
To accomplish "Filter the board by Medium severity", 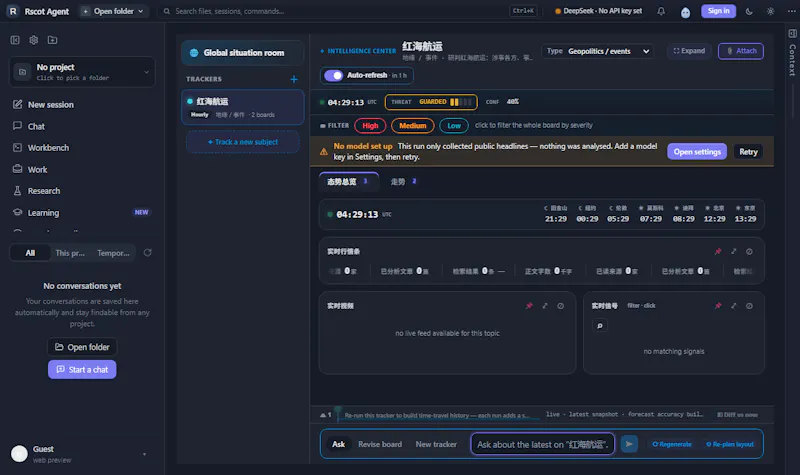I will click(412, 126).
